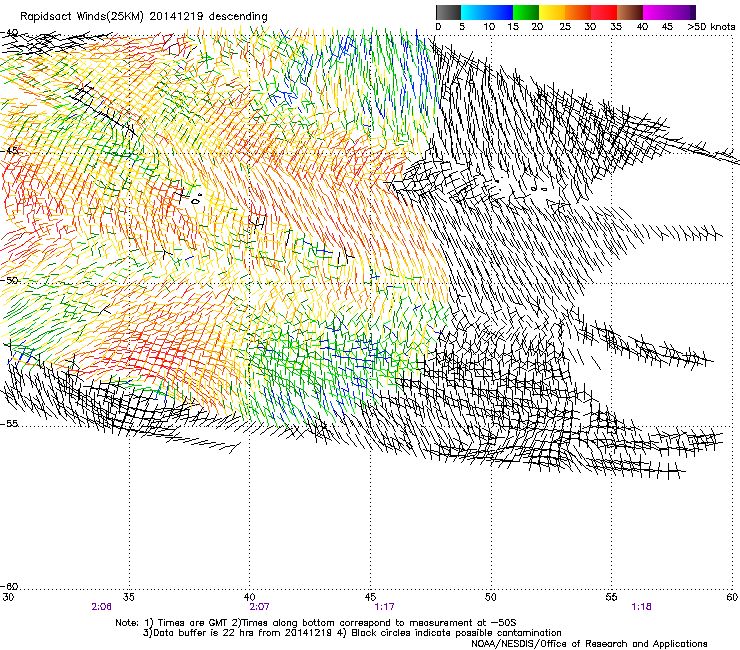Click the gray 0-5 knots color band

coord(448,12)
